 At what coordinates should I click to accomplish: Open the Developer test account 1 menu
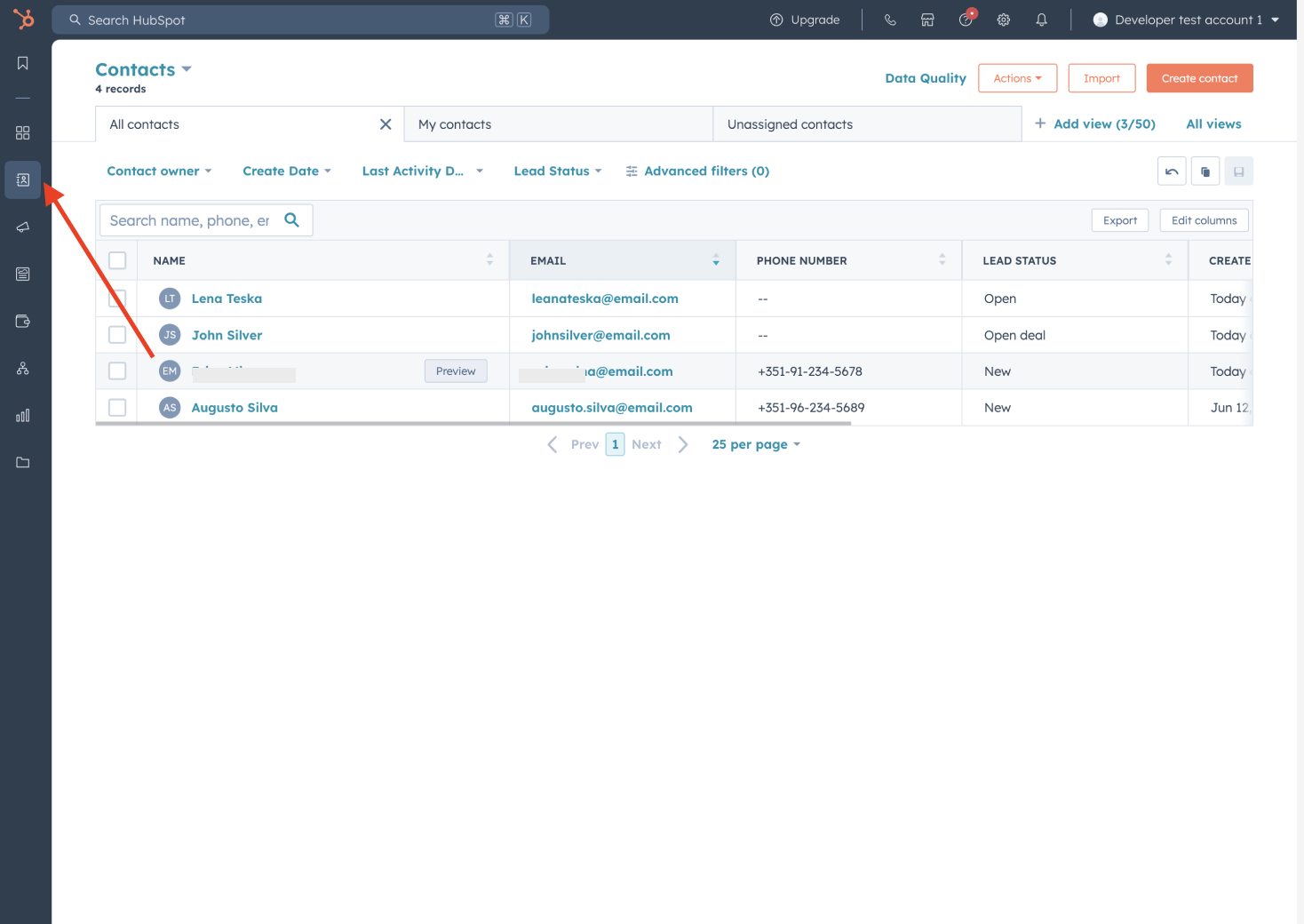pos(1186,20)
